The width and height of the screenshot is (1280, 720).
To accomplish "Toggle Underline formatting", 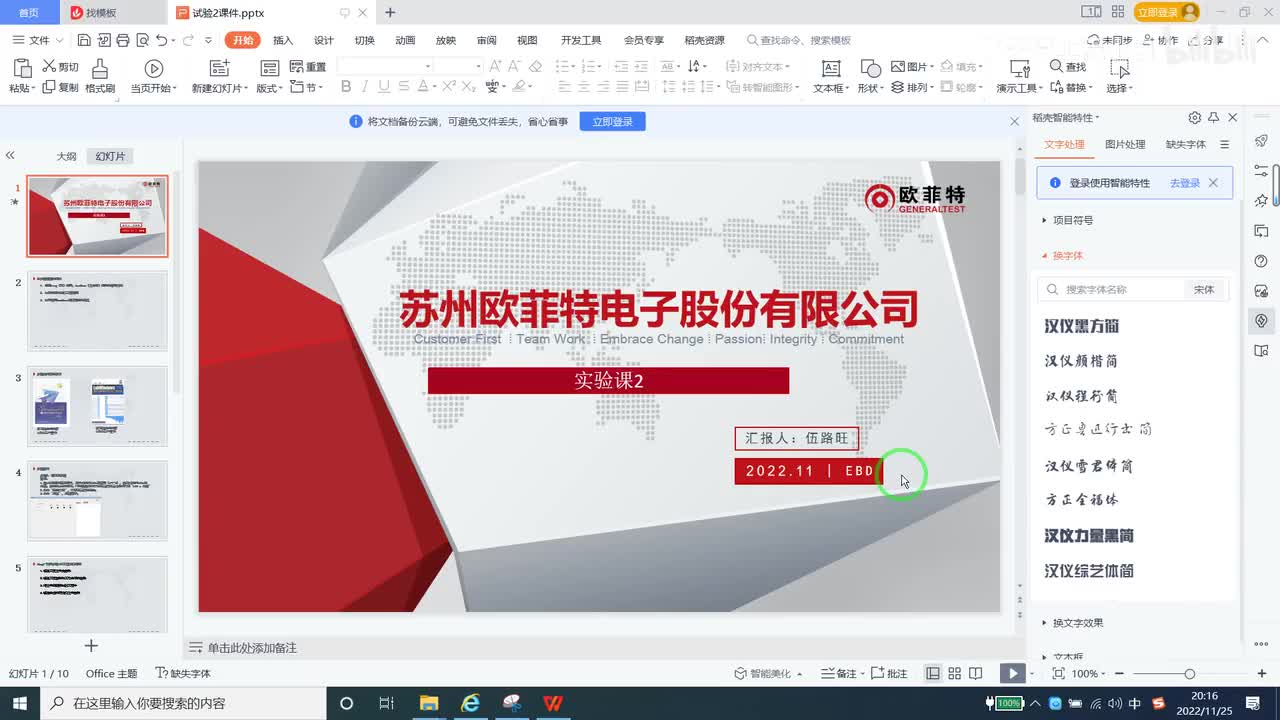I will pyautogui.click(x=384, y=87).
